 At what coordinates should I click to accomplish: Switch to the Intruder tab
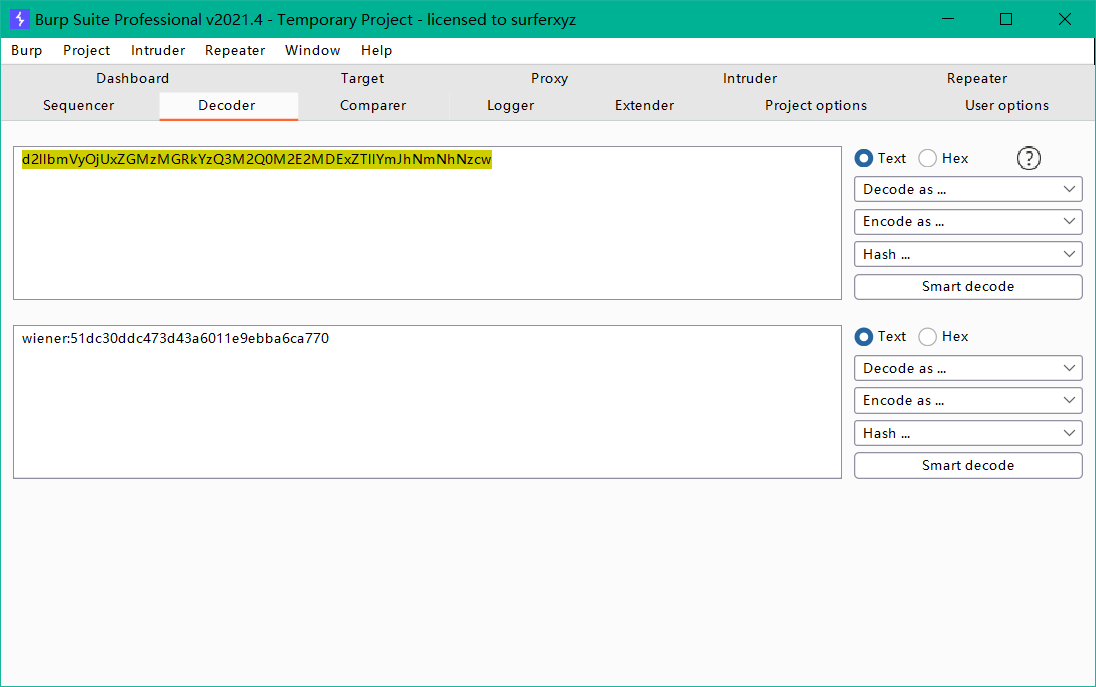pyautogui.click(x=750, y=78)
